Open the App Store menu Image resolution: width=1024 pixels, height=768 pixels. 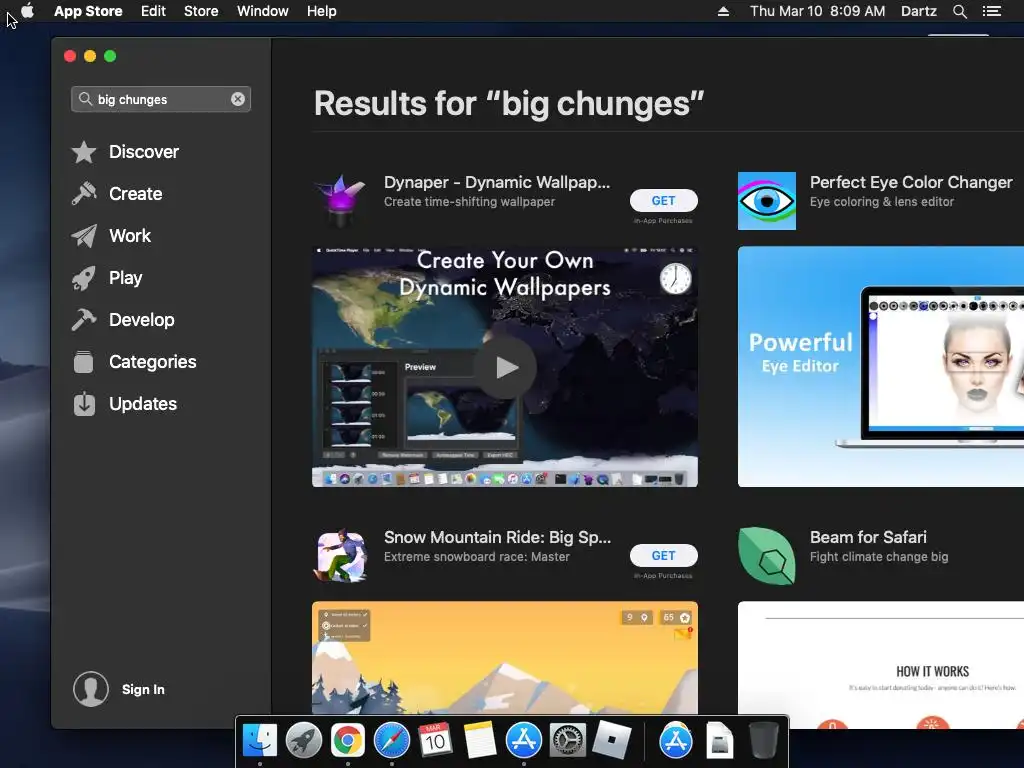point(88,11)
